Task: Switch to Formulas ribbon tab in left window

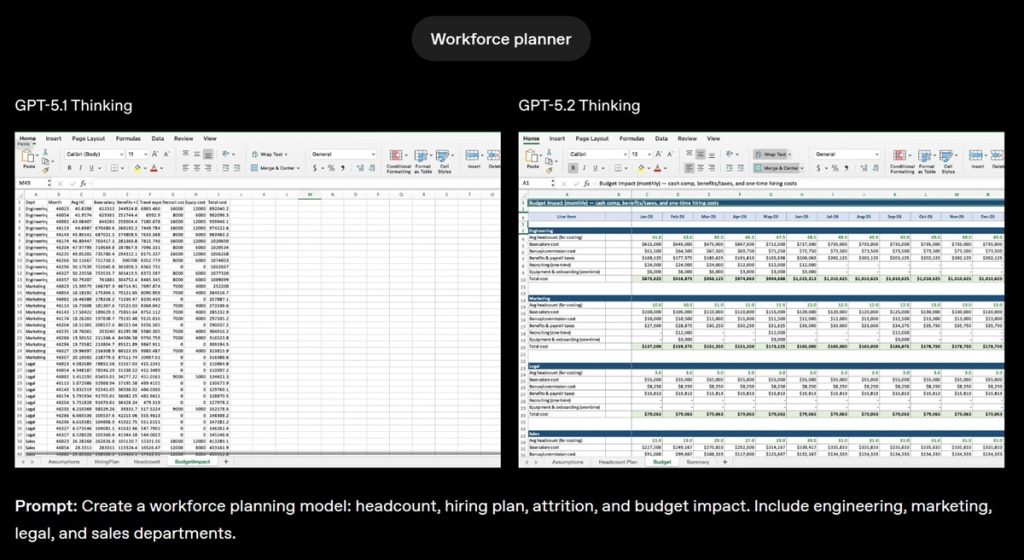Action: pyautogui.click(x=127, y=138)
